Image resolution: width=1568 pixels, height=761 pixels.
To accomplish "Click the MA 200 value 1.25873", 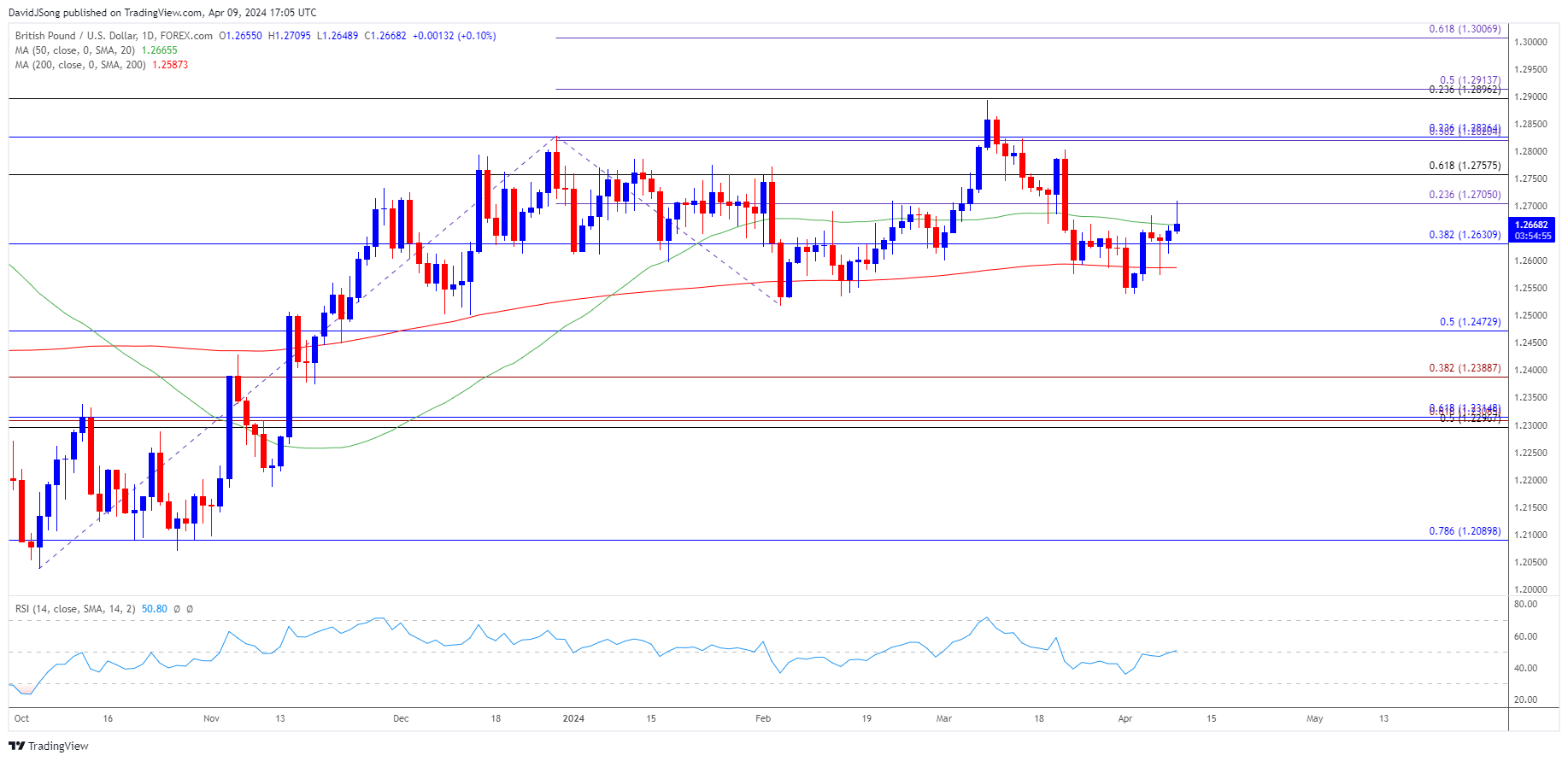I will pos(170,65).
